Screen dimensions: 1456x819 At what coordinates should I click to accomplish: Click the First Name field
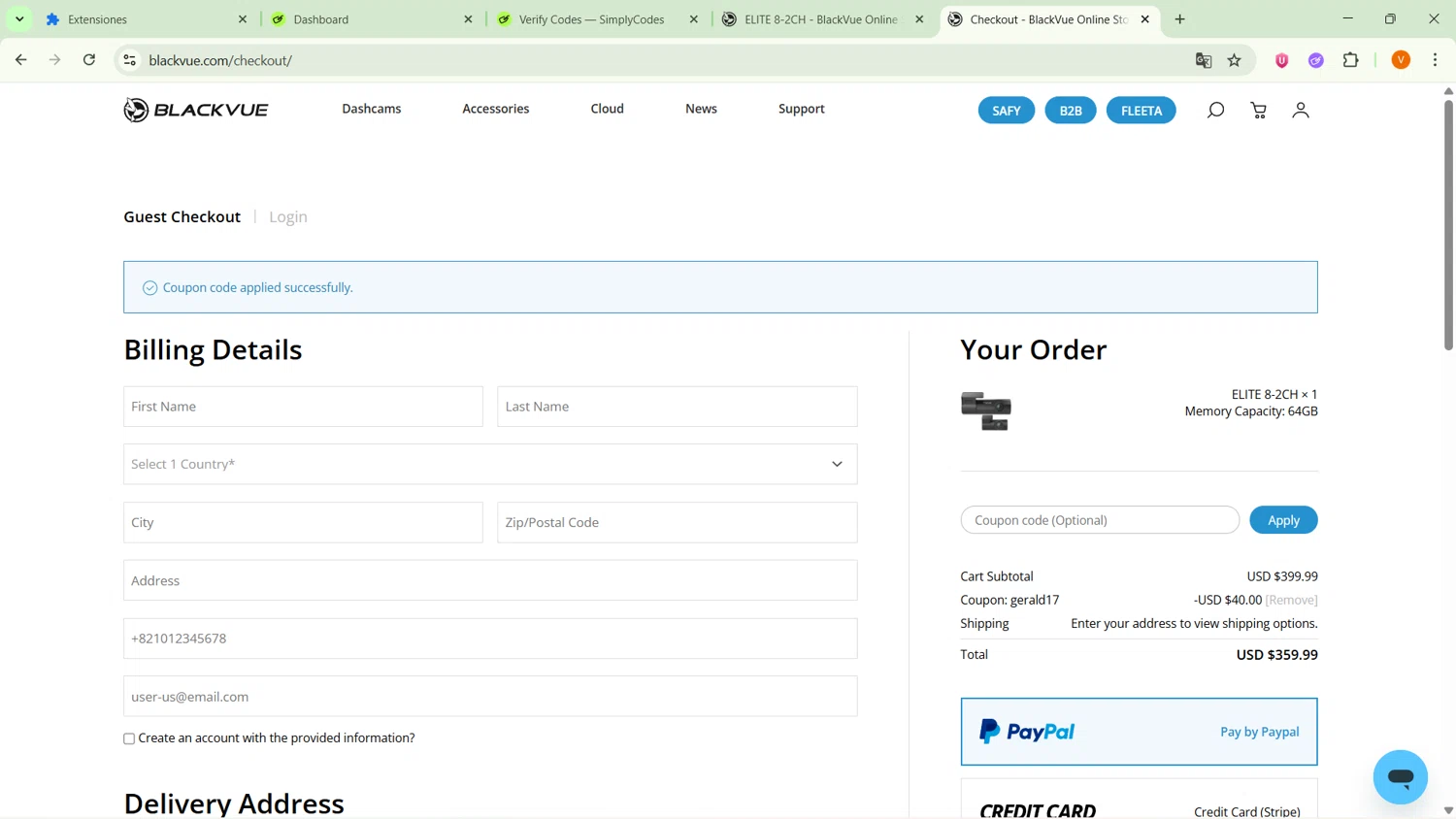pos(303,407)
